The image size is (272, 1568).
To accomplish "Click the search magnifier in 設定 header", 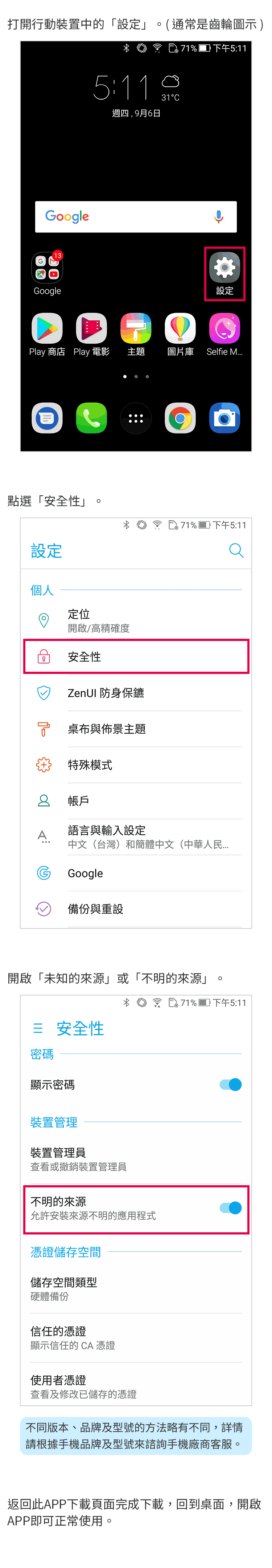I will pyautogui.click(x=236, y=551).
